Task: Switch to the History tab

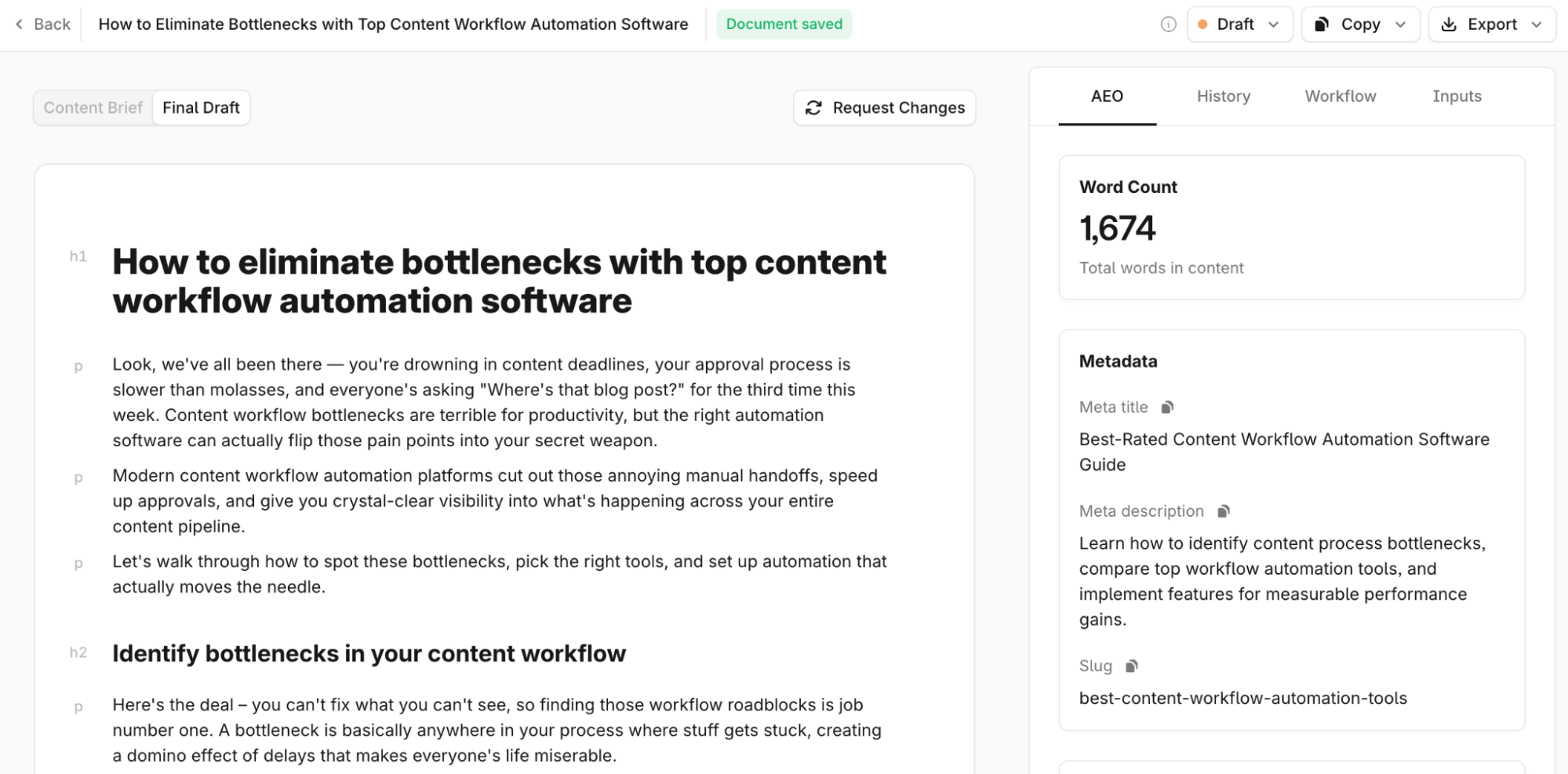Action: (x=1223, y=96)
